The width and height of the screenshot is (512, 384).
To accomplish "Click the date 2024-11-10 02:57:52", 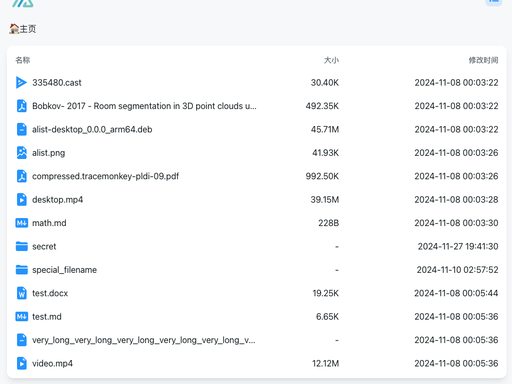I will point(457,270).
